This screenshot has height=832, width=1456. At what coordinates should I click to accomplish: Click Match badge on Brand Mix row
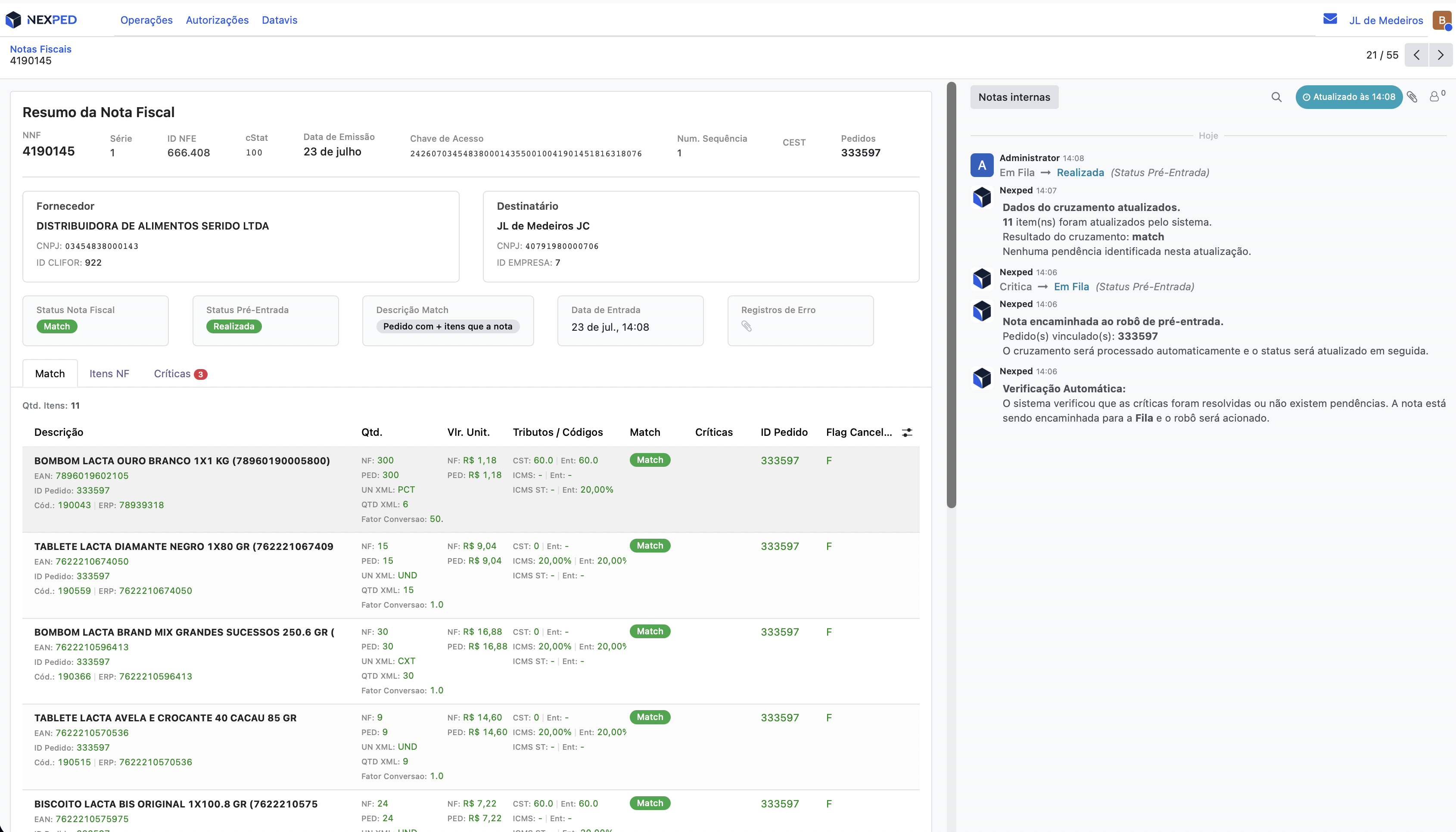[x=650, y=631]
